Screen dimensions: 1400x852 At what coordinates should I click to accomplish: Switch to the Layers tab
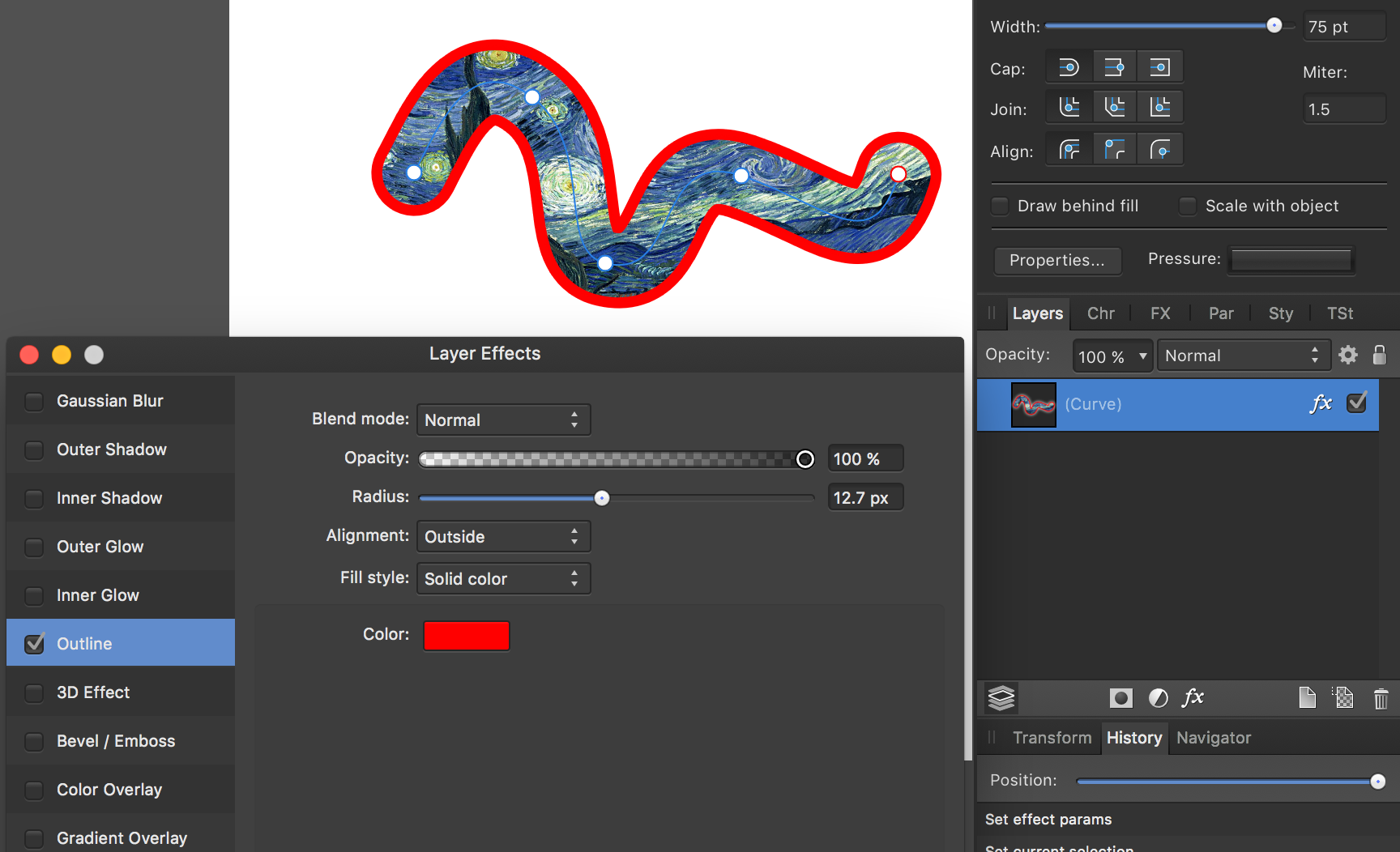click(x=1038, y=313)
